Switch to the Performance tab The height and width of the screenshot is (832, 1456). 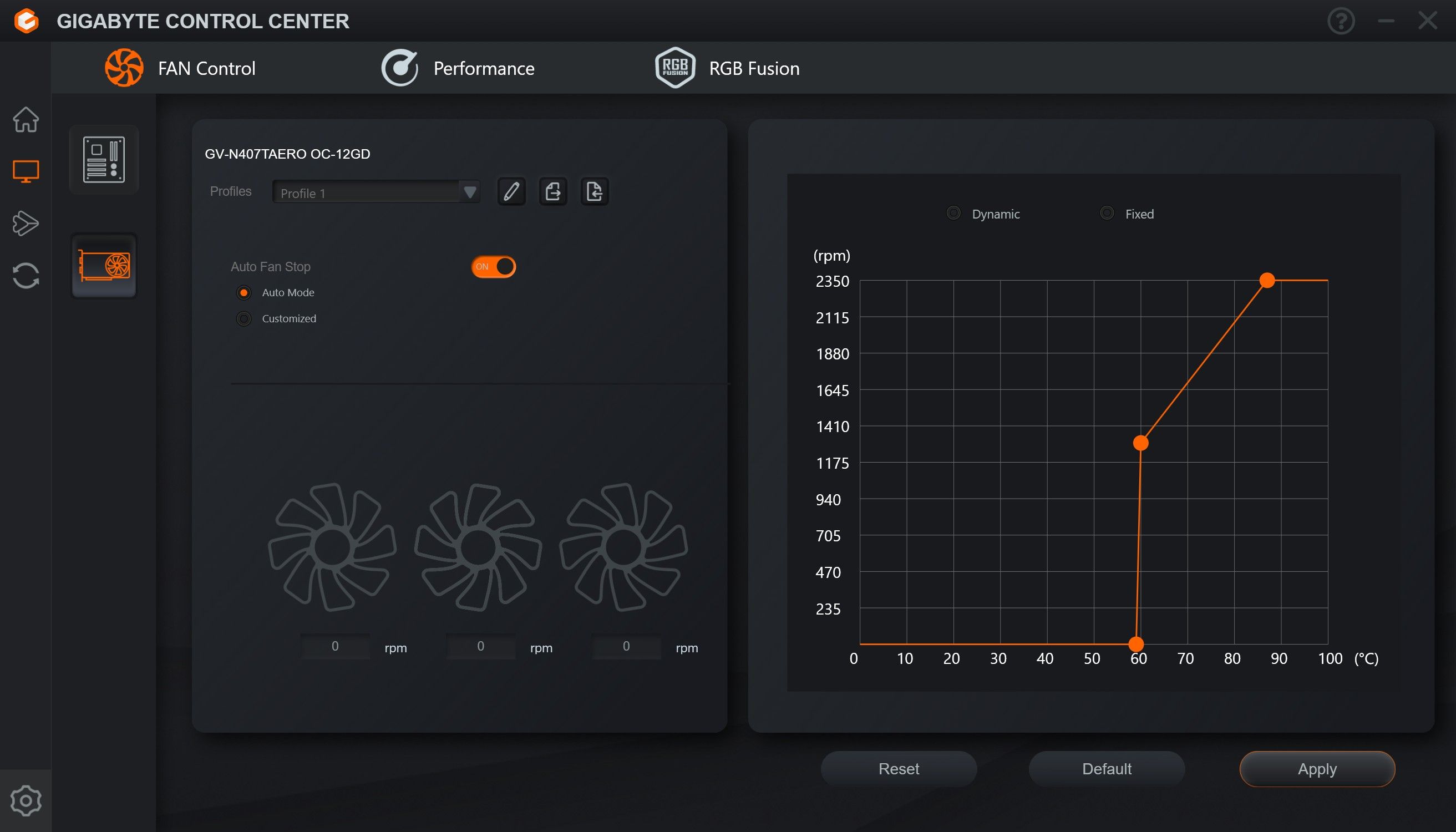[x=458, y=68]
